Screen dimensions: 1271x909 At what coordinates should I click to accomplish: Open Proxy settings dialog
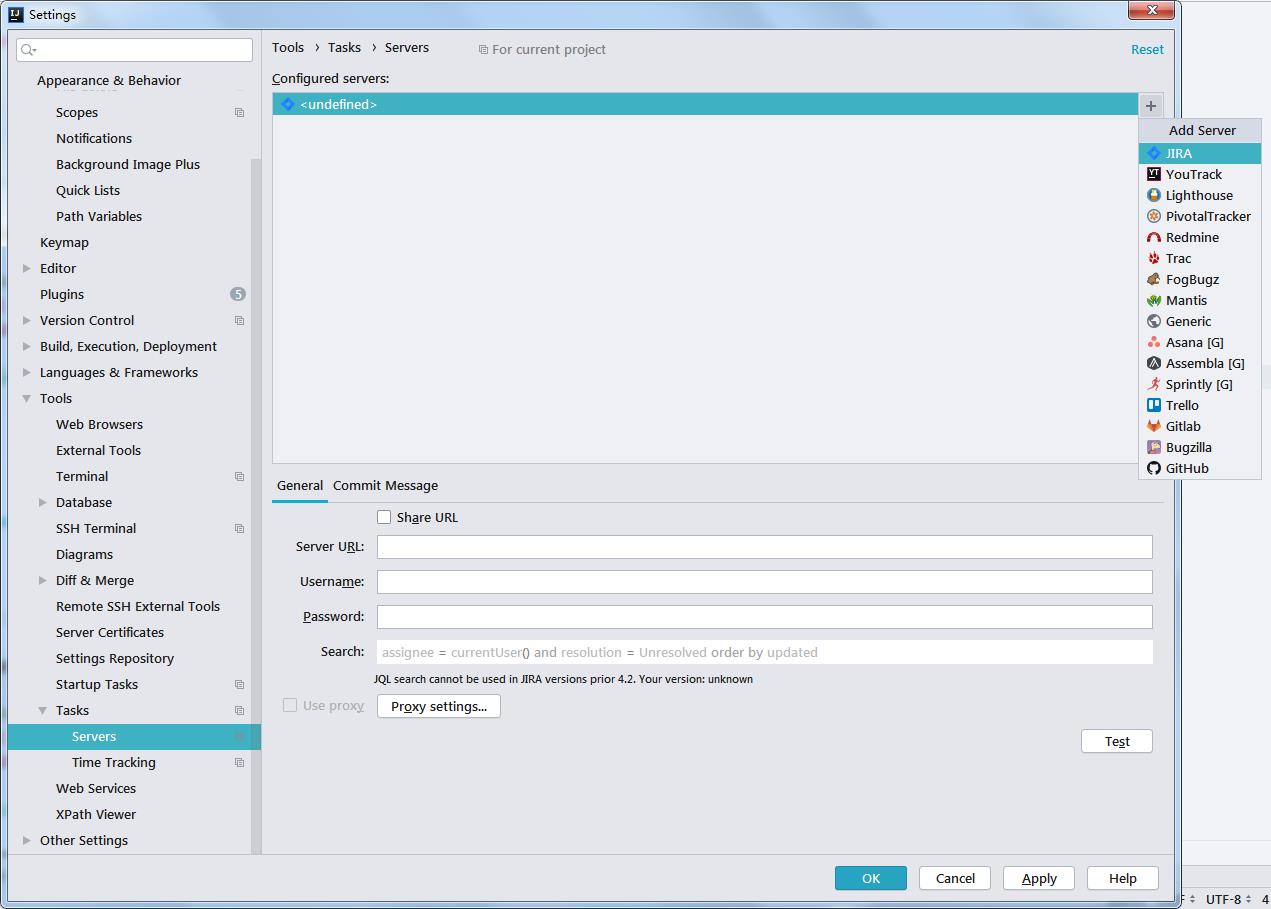click(x=439, y=706)
